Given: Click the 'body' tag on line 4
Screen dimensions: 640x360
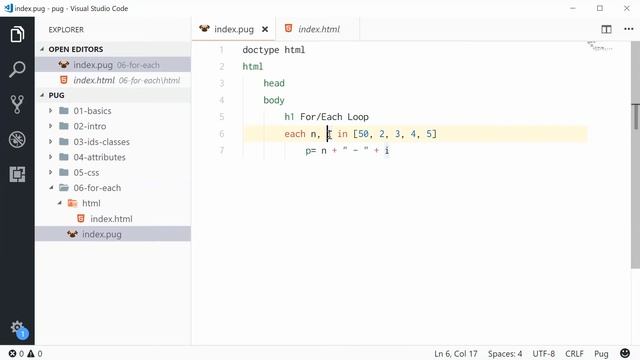Looking at the screenshot, I should [x=274, y=100].
